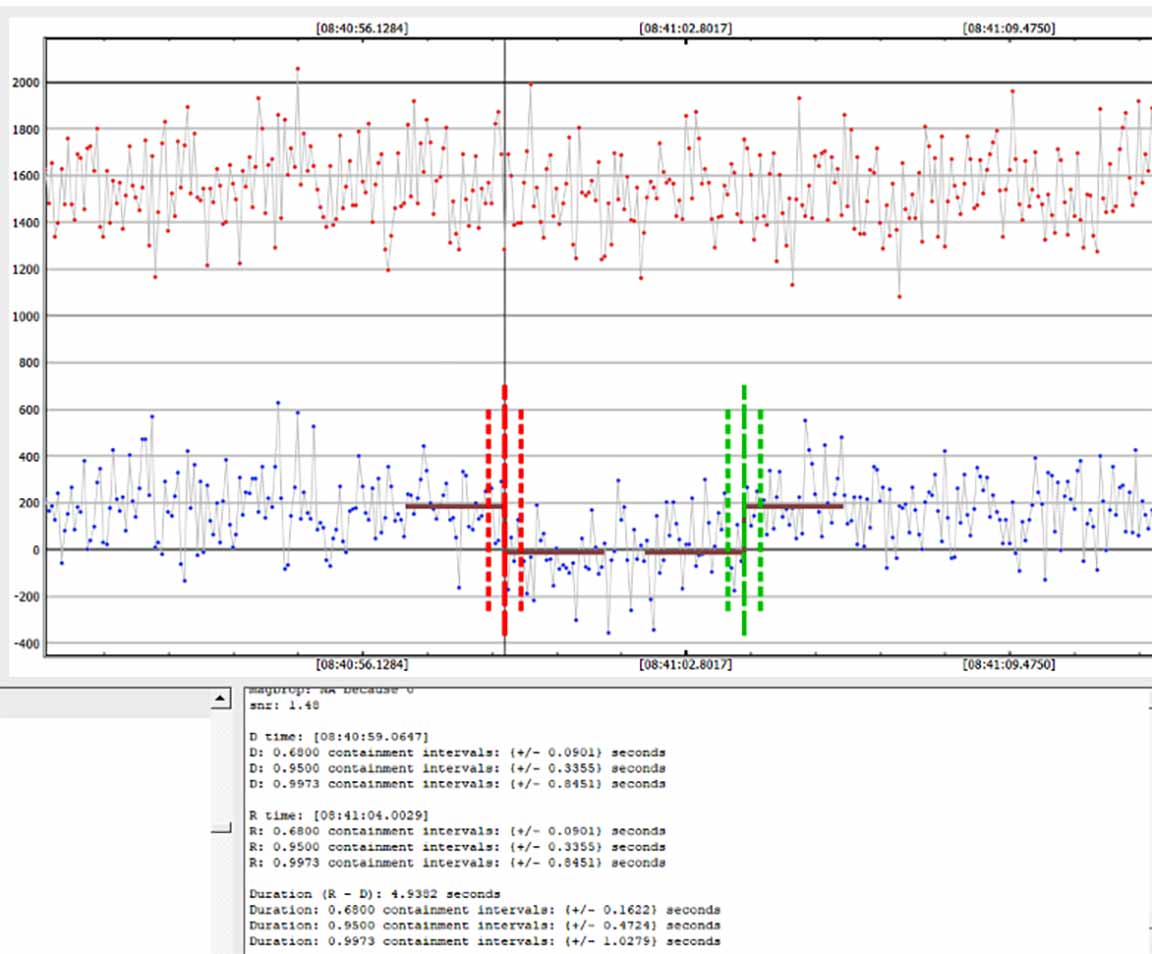Click 'R: 0.9973 containment intervals' line

pyautogui.click(x=457, y=862)
